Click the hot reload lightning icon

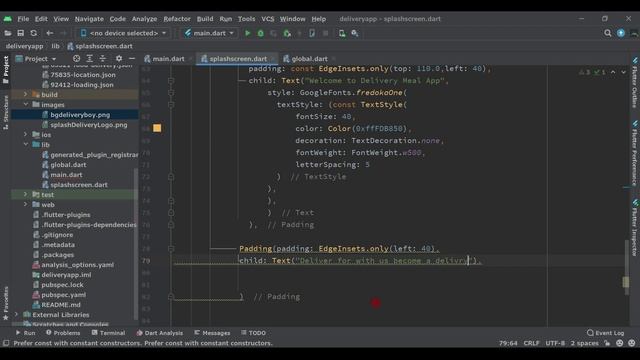point(299,33)
